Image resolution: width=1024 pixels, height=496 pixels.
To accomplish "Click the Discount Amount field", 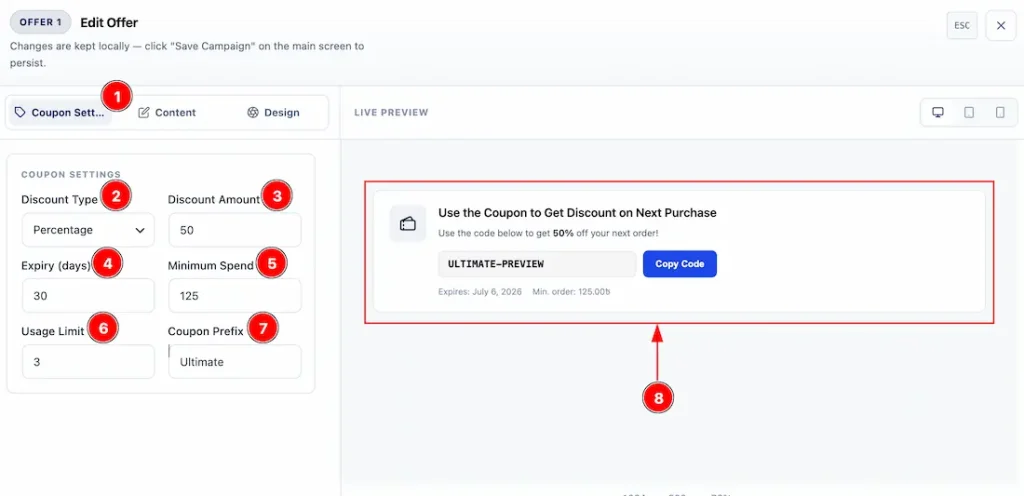I will 234,230.
